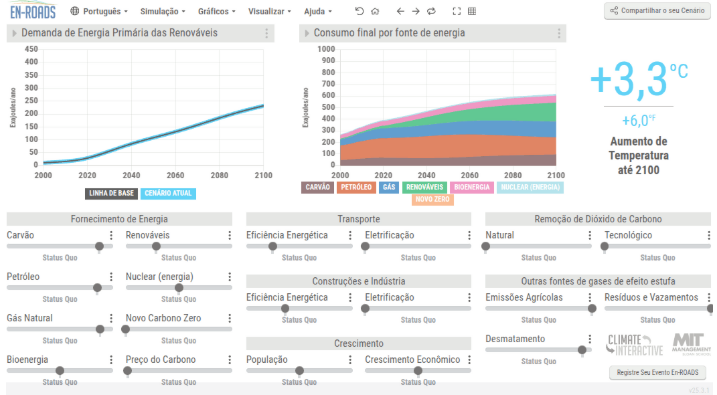Open kebab menu of left graph panel
The height and width of the screenshot is (395, 717).
point(267,33)
